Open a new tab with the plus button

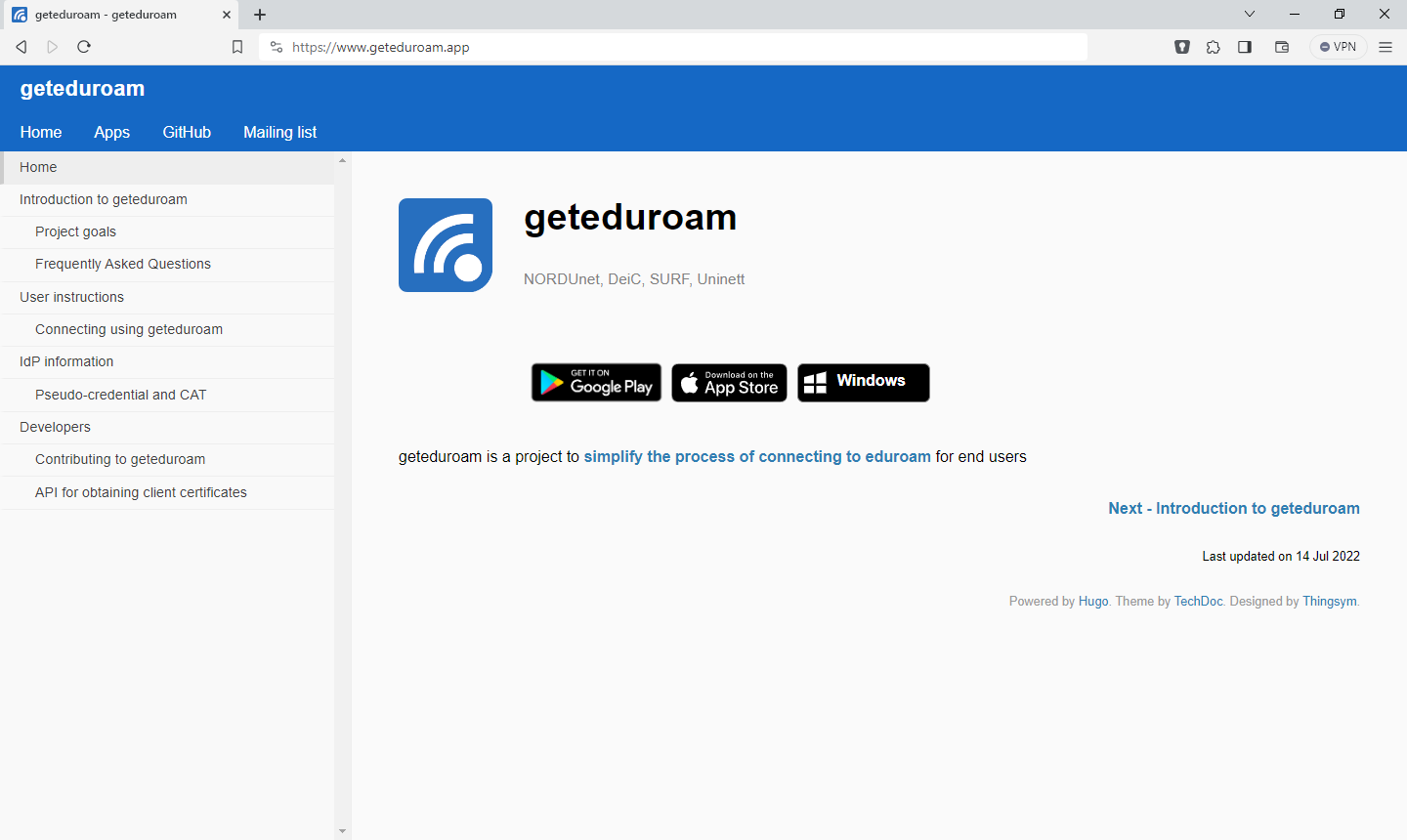[x=260, y=15]
